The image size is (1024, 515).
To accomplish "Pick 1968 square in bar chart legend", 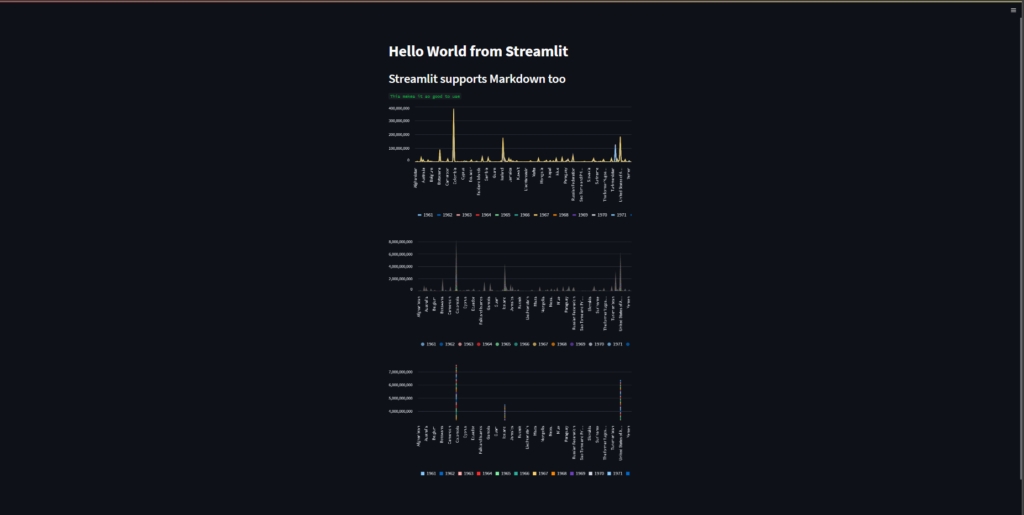I will click(553, 473).
